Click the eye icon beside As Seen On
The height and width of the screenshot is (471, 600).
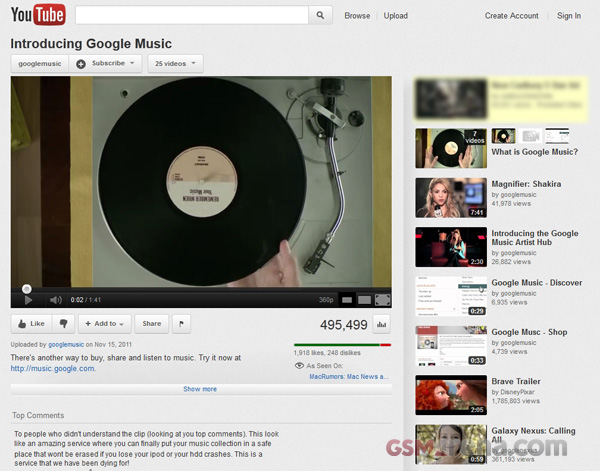(x=299, y=366)
